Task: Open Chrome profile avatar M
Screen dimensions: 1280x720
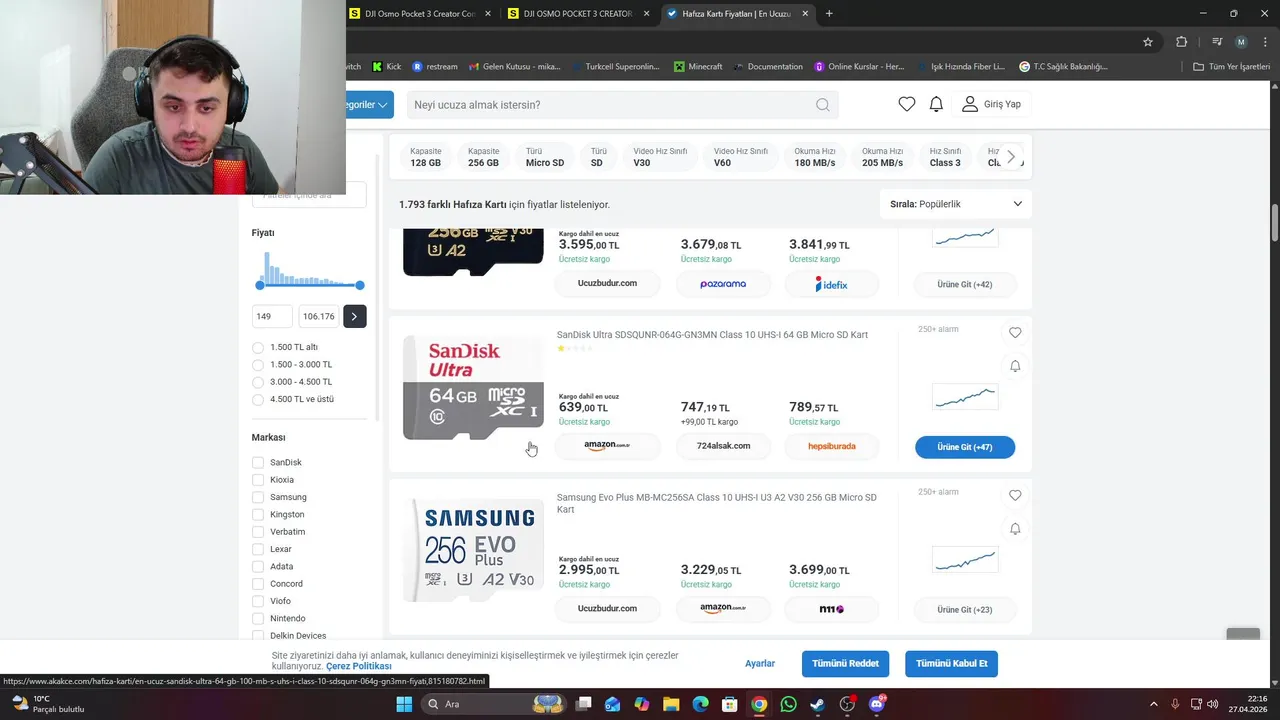Action: pyautogui.click(x=1241, y=42)
